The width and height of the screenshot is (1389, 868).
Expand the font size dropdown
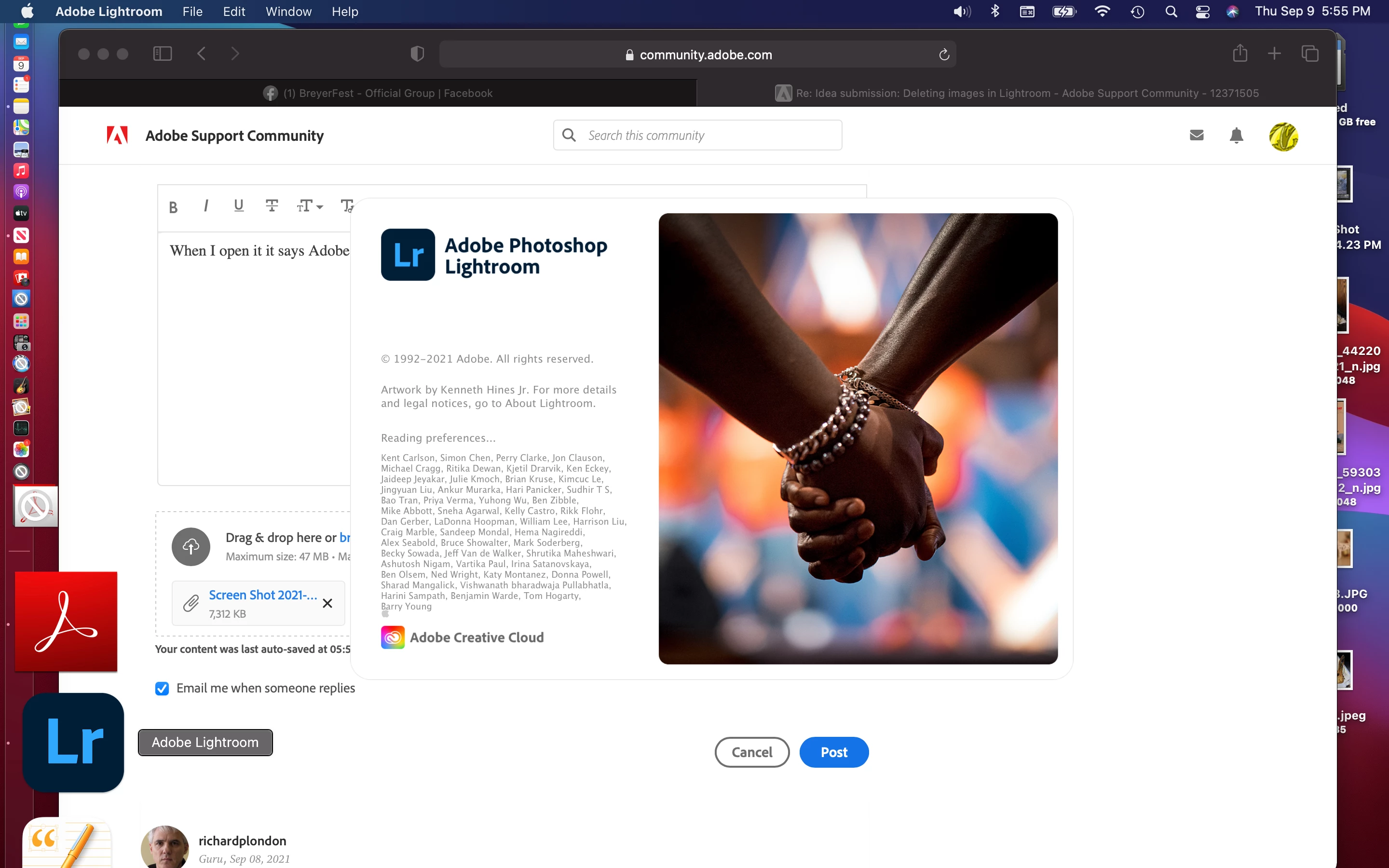tap(310, 205)
